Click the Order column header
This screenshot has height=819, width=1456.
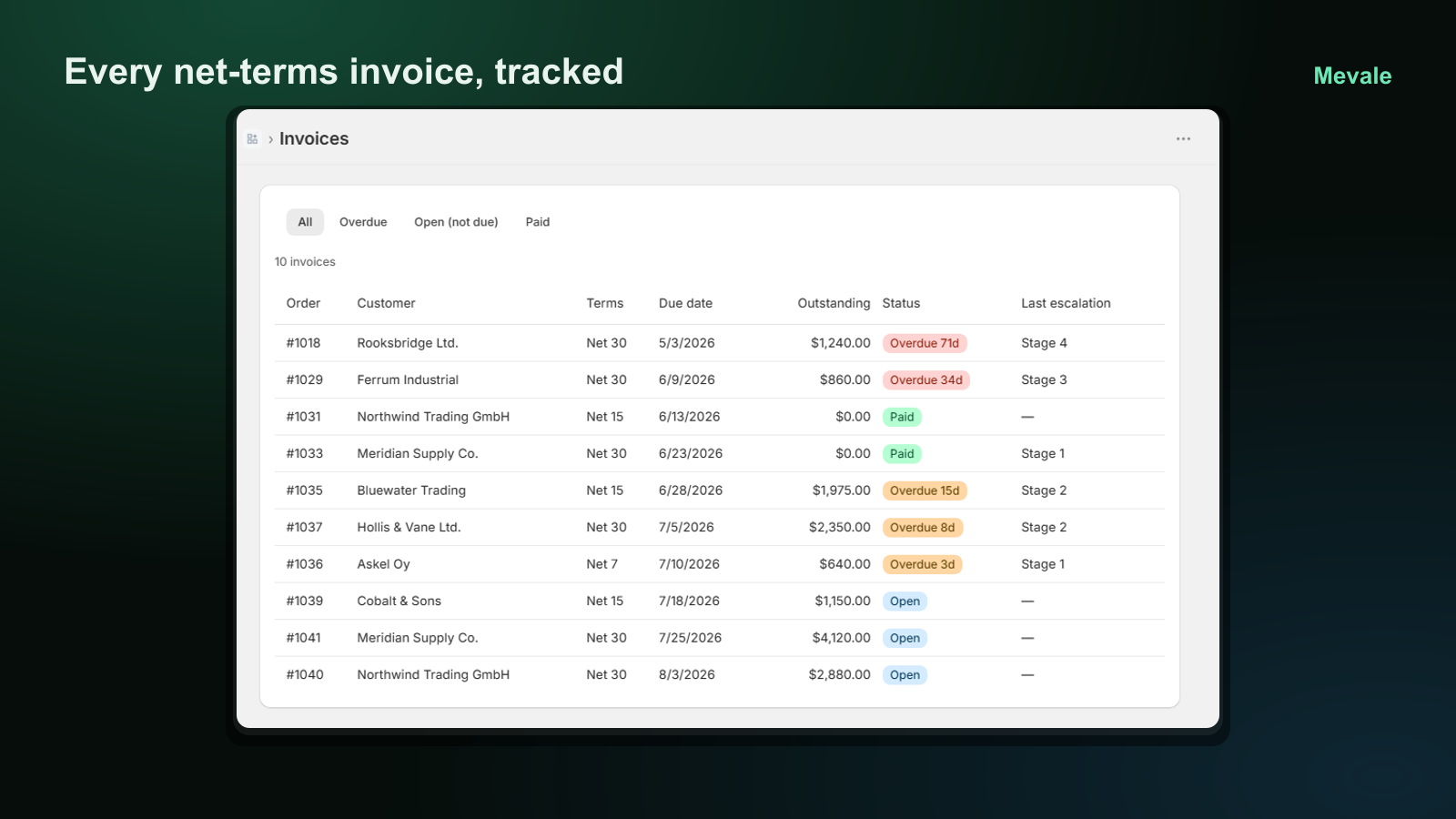click(303, 303)
